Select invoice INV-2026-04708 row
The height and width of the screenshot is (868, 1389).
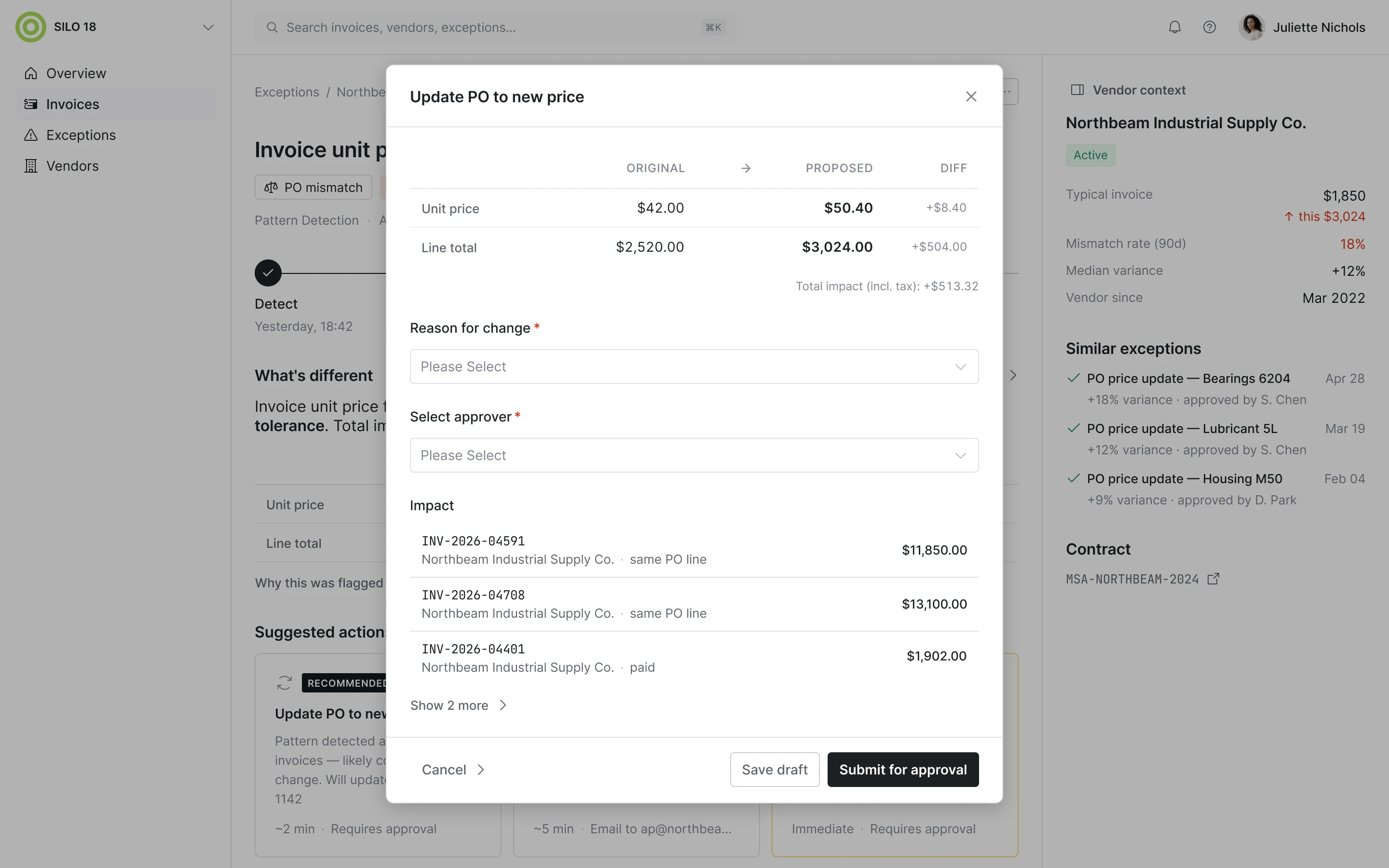694,604
